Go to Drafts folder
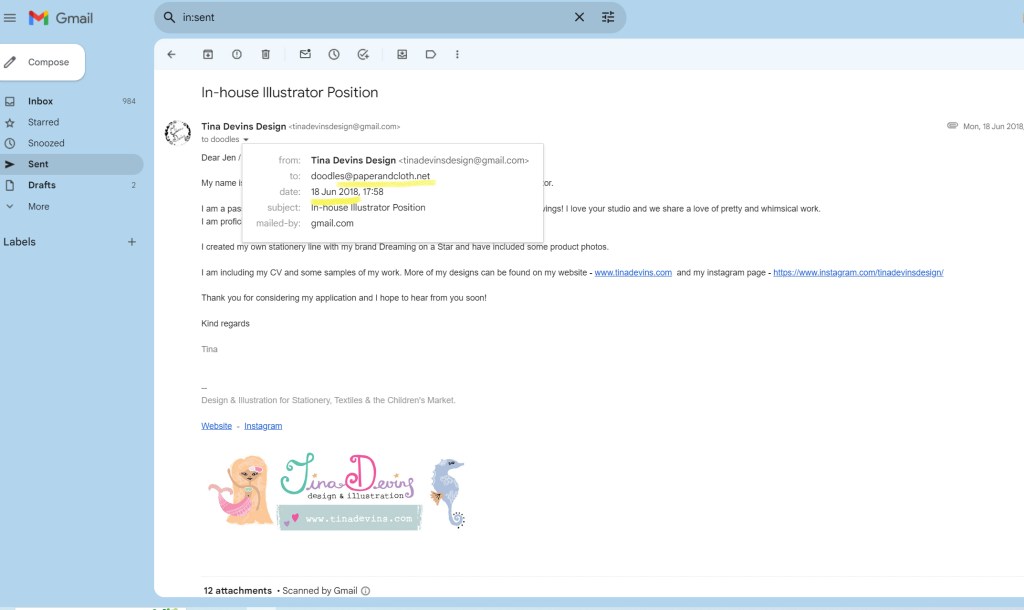Image resolution: width=1024 pixels, height=610 pixels. tap(42, 185)
